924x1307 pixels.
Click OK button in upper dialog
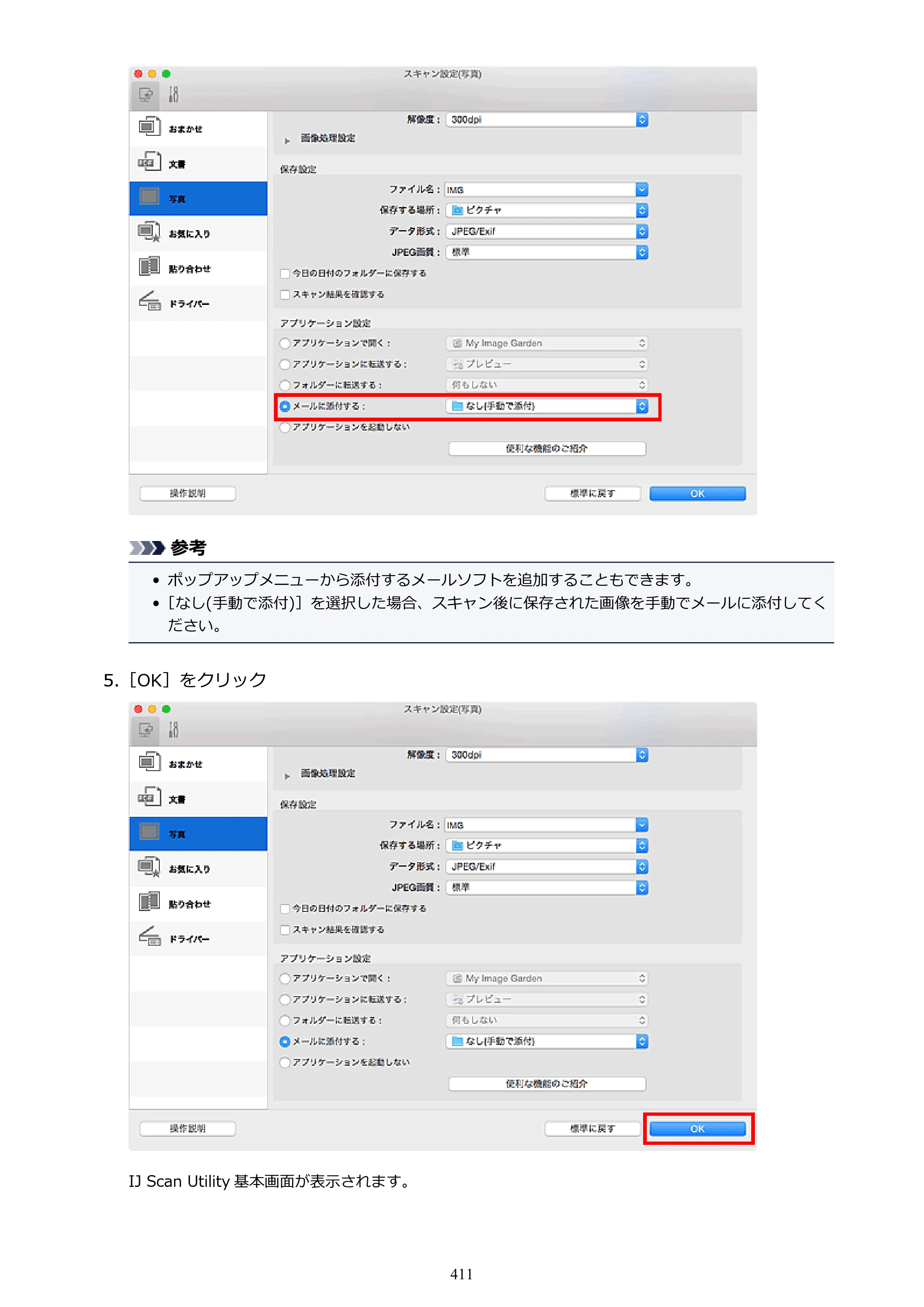pos(698,493)
